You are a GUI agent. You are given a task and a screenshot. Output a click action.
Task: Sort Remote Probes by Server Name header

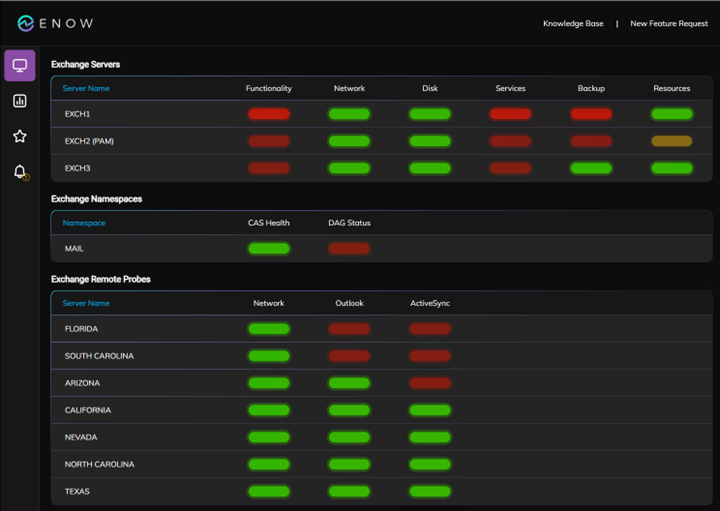86,303
